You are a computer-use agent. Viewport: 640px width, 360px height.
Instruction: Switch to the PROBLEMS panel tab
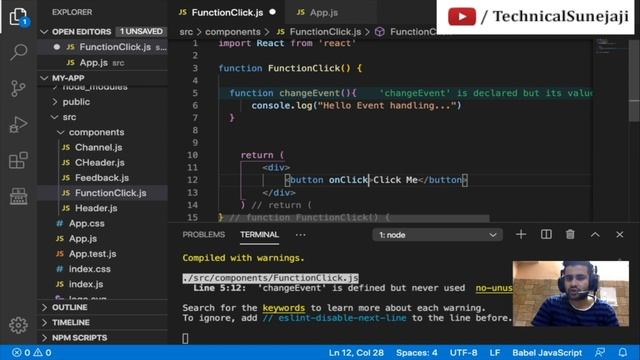click(204, 235)
